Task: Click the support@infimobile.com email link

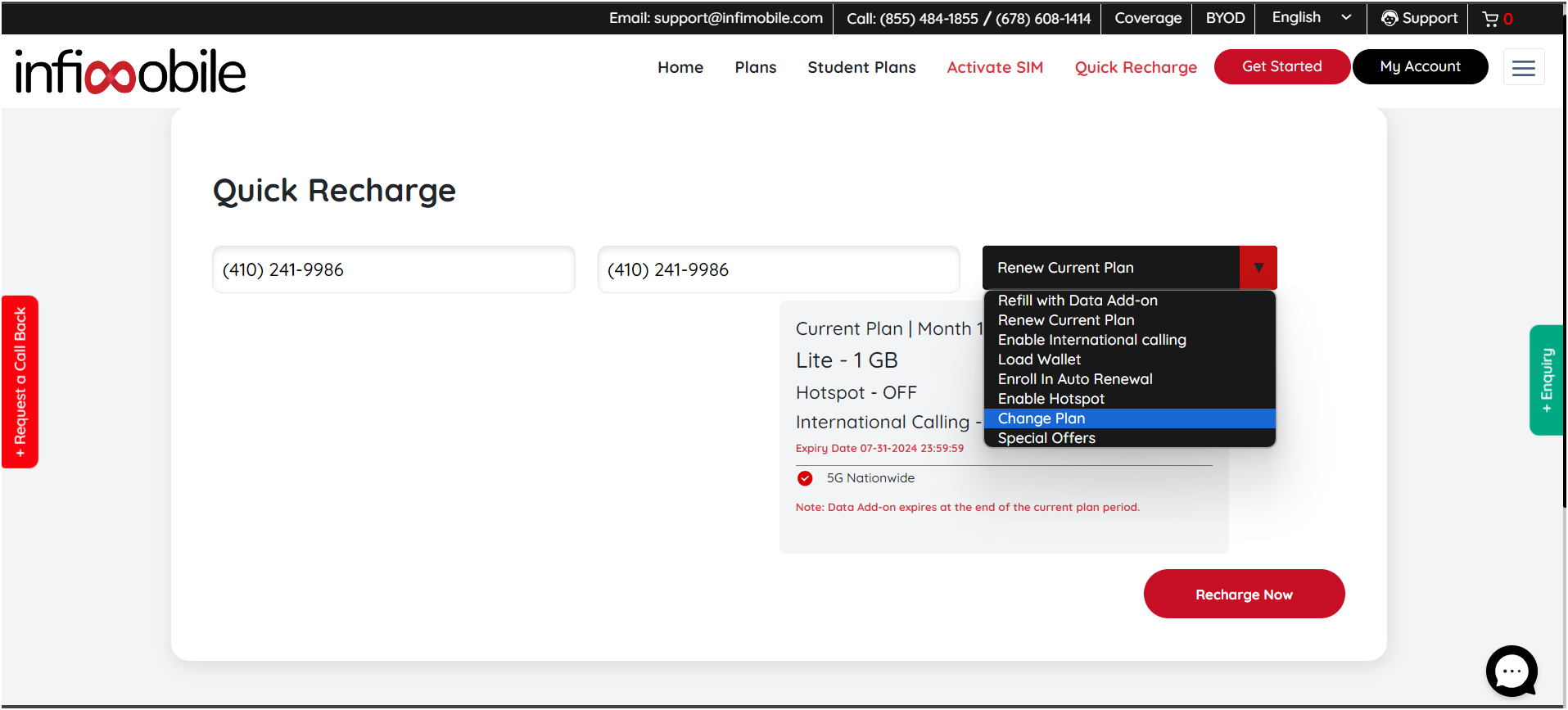Action: pyautogui.click(x=739, y=18)
